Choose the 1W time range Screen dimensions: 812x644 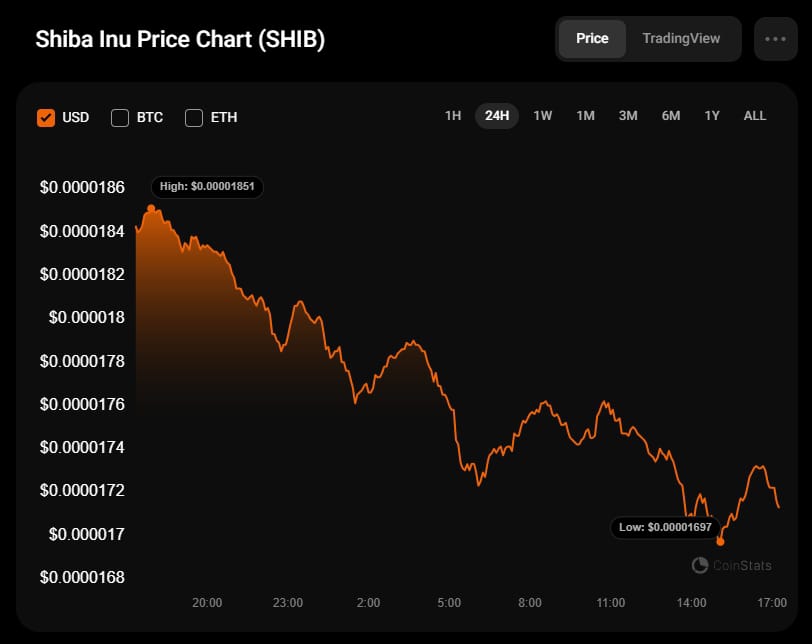542,116
